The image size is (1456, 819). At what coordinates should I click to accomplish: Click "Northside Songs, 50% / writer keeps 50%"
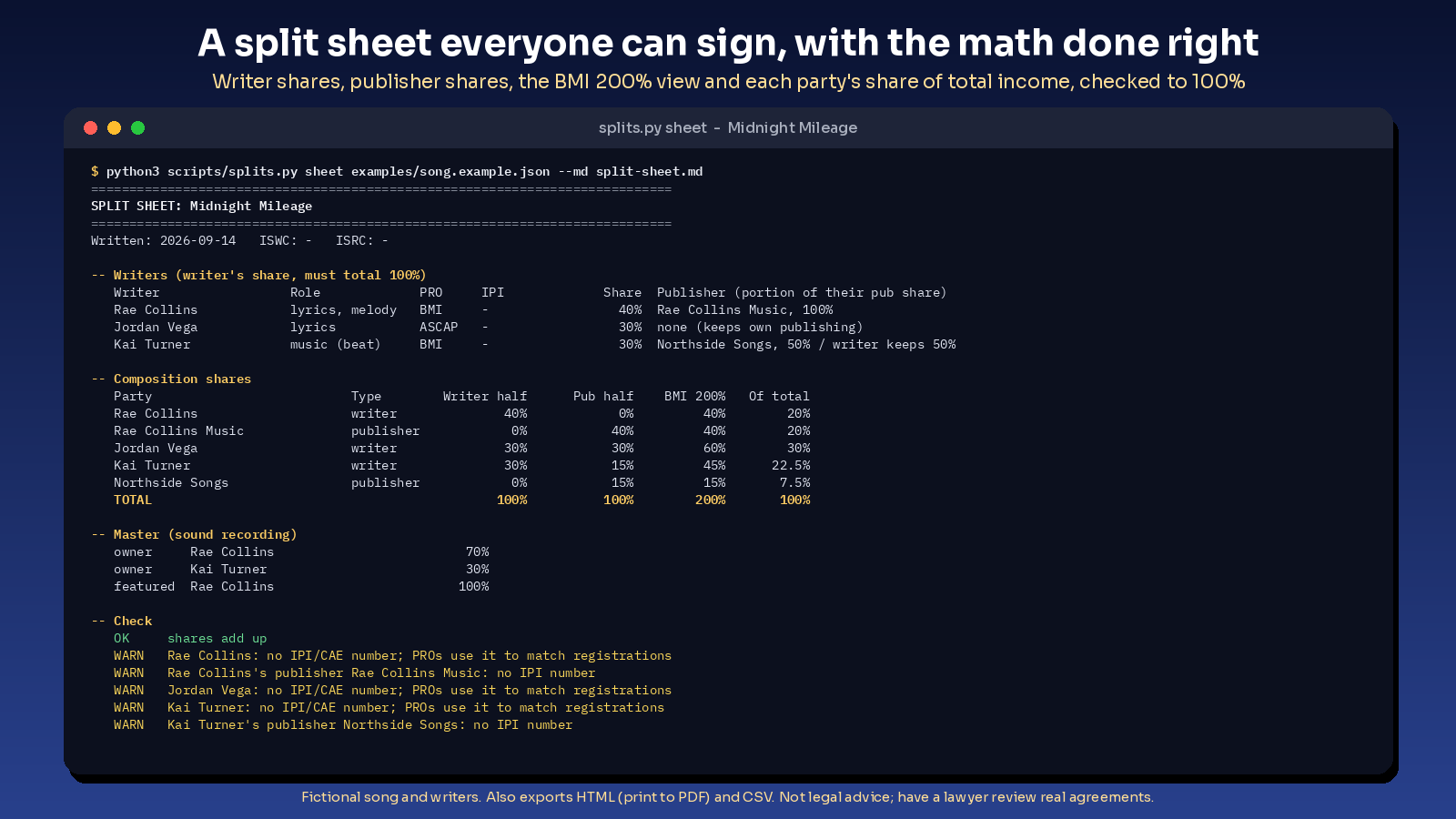[x=806, y=344]
